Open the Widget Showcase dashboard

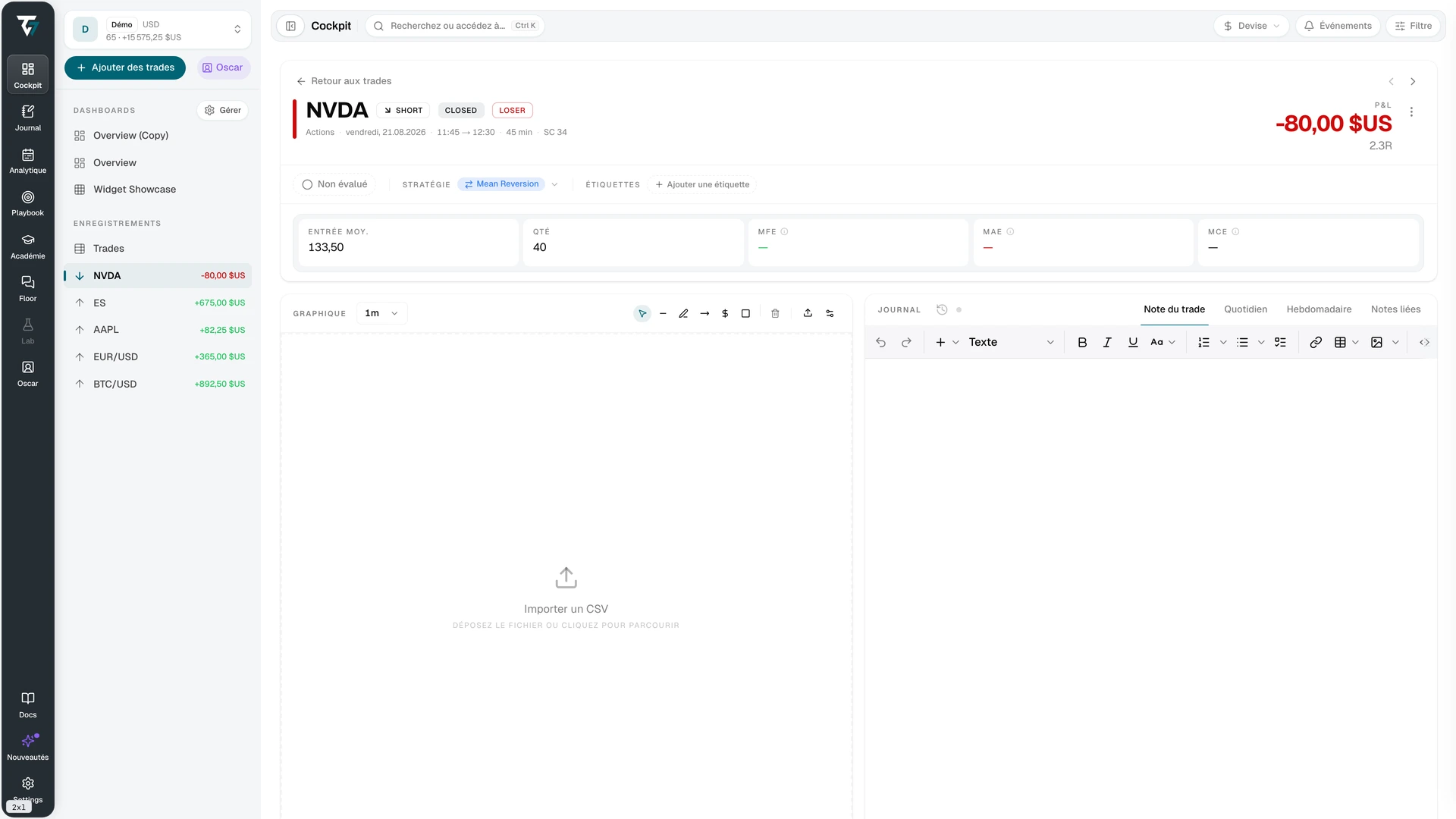[158, 190]
